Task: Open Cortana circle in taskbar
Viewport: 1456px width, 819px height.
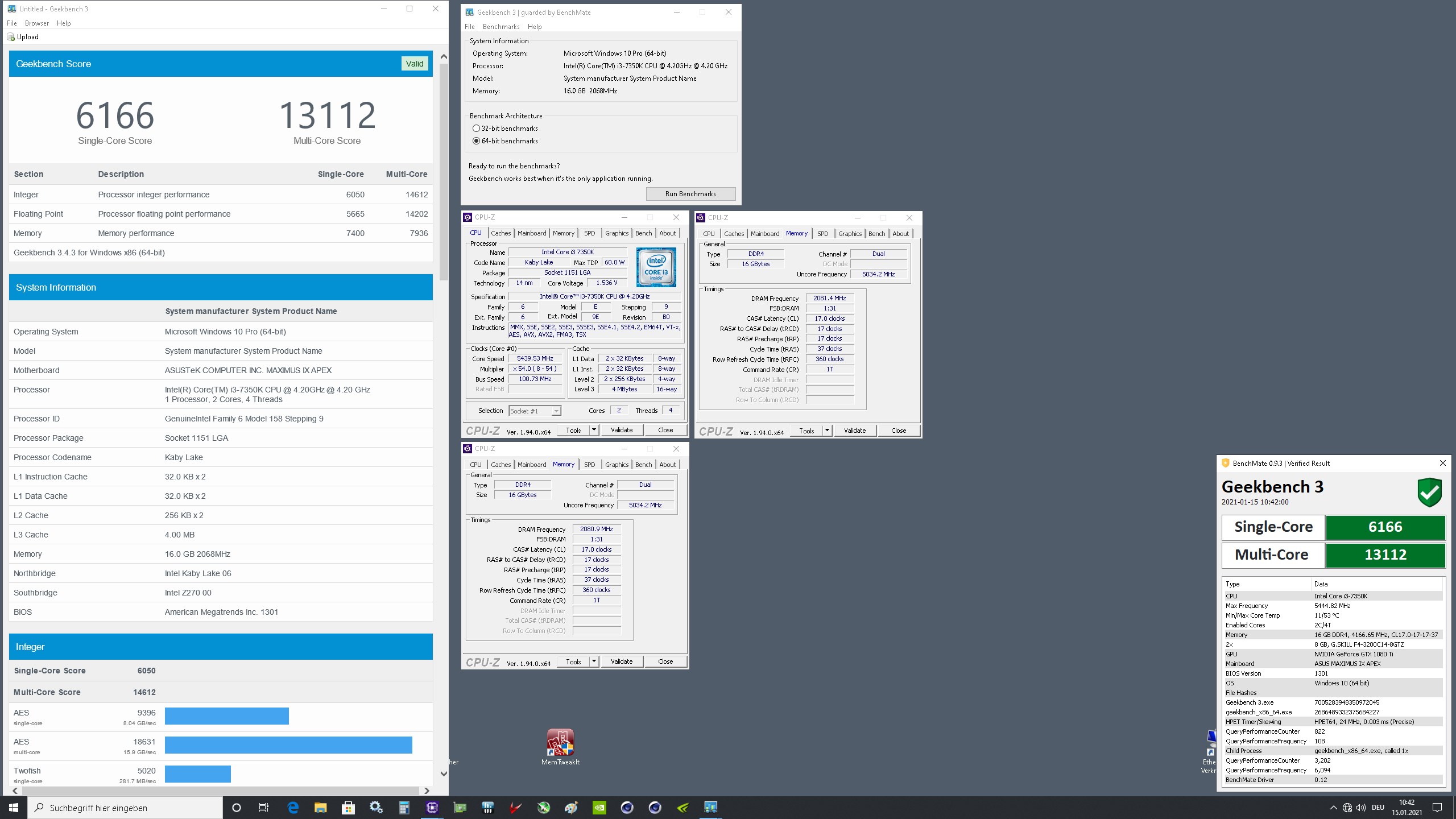Action: (x=237, y=808)
